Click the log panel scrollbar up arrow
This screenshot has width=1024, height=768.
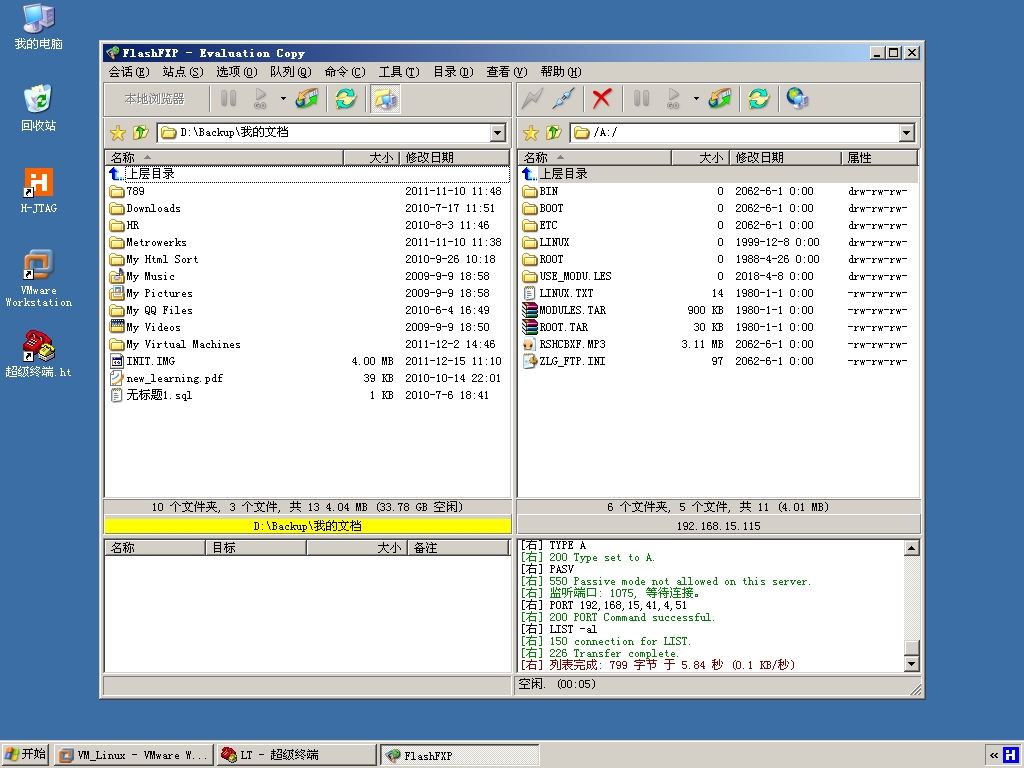912,547
